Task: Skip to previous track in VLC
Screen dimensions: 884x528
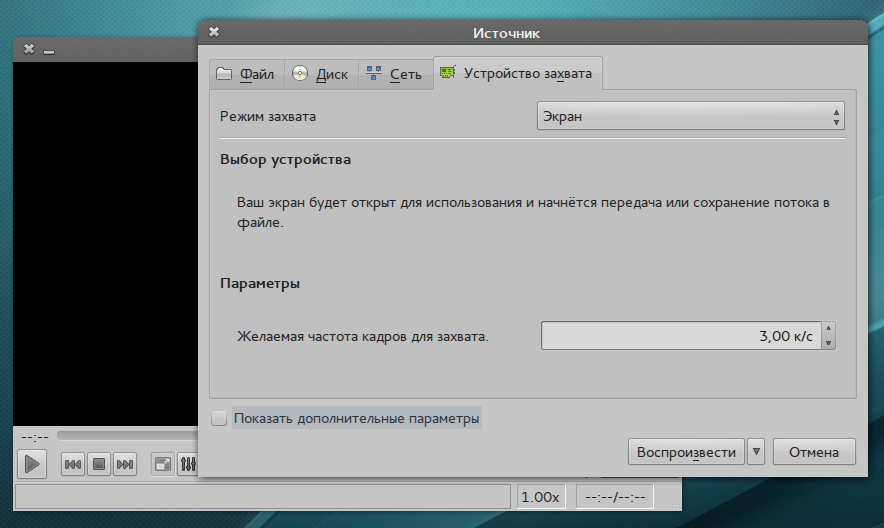Action: point(73,464)
